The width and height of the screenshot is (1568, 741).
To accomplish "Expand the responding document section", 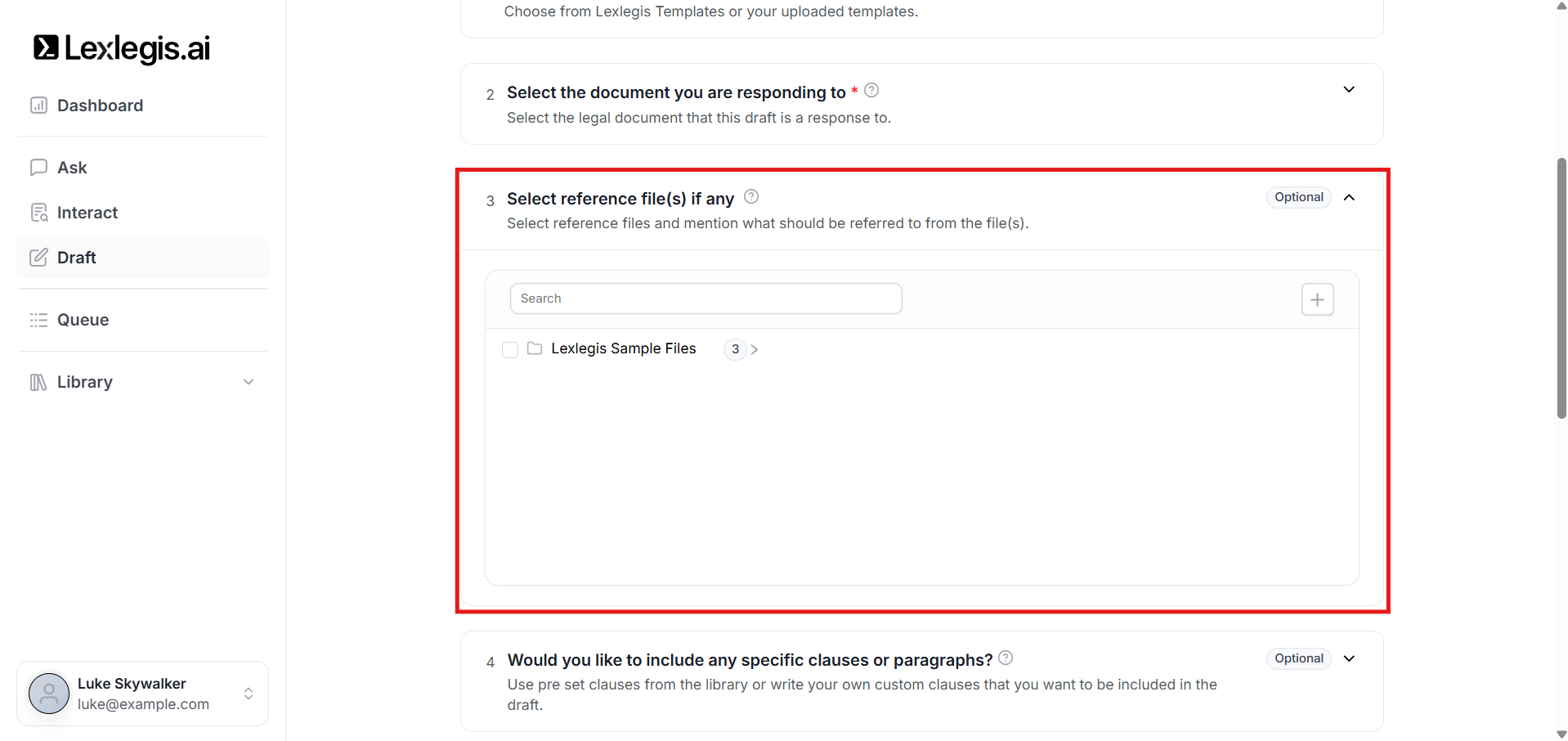I will click(x=1349, y=89).
